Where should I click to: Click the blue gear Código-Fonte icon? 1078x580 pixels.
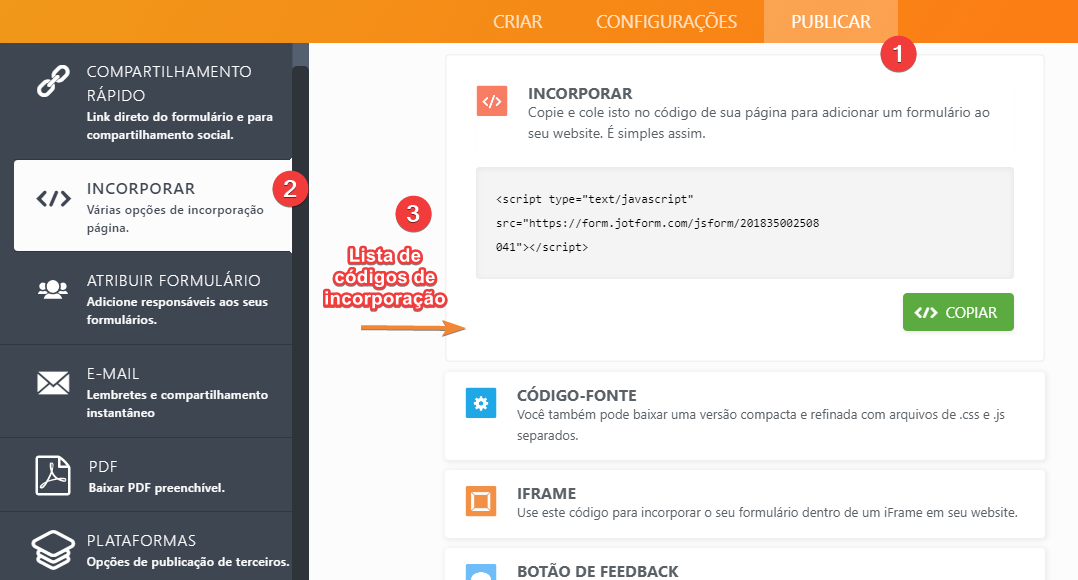click(x=481, y=404)
